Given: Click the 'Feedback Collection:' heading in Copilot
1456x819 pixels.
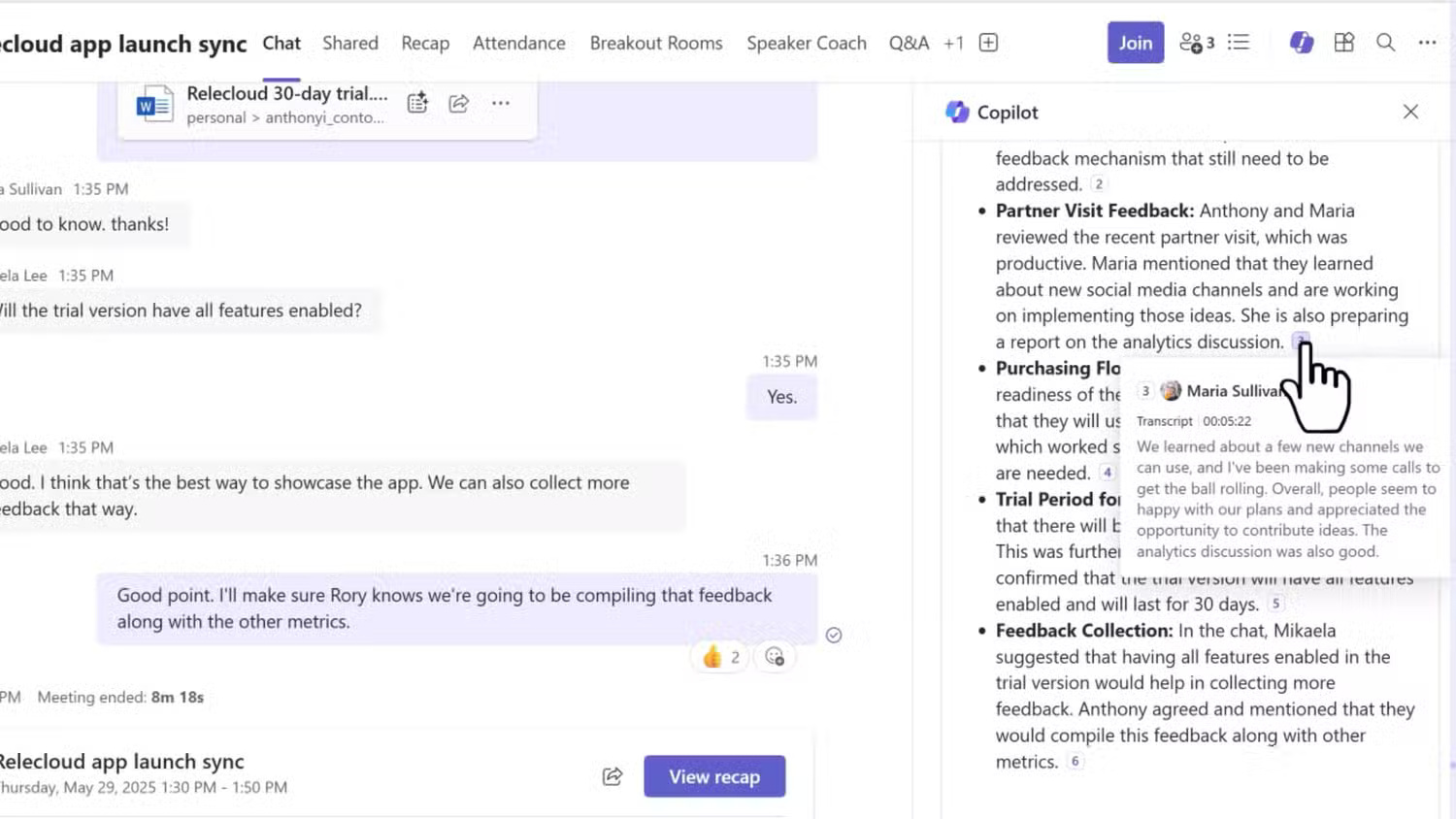Looking at the screenshot, I should click(x=1084, y=631).
